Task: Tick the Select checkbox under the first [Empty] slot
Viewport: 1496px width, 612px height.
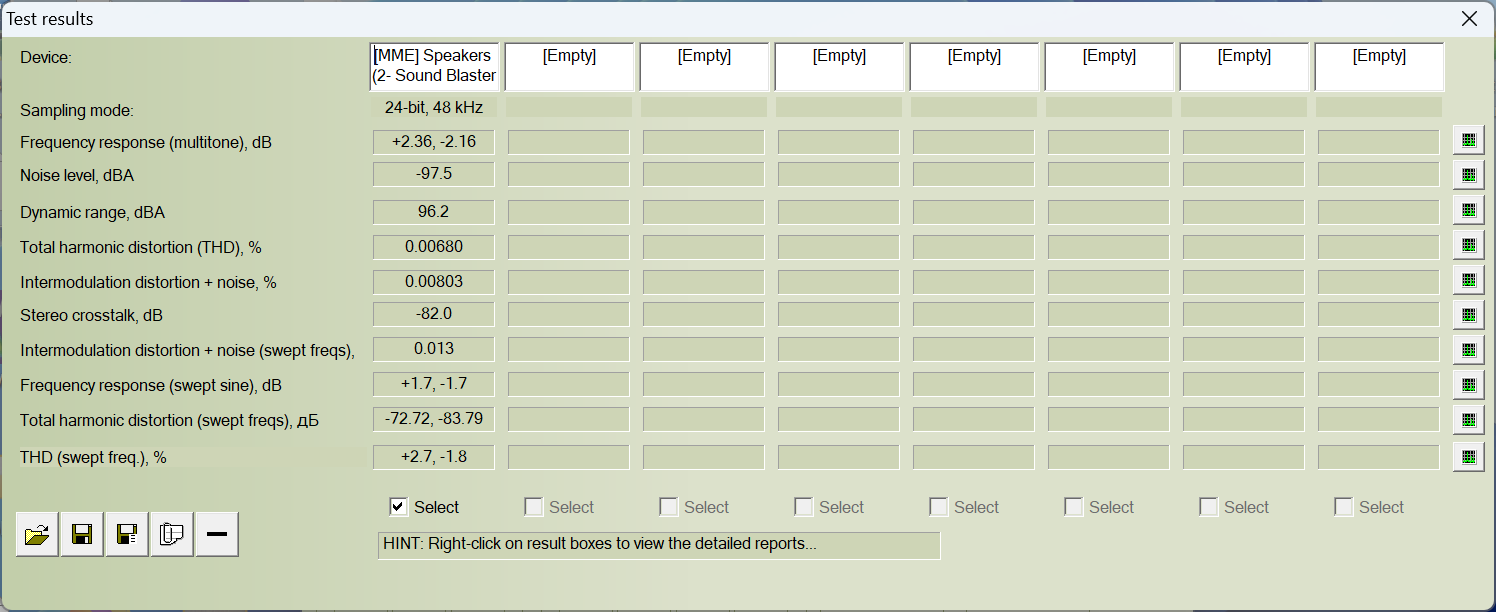Action: coord(534,507)
